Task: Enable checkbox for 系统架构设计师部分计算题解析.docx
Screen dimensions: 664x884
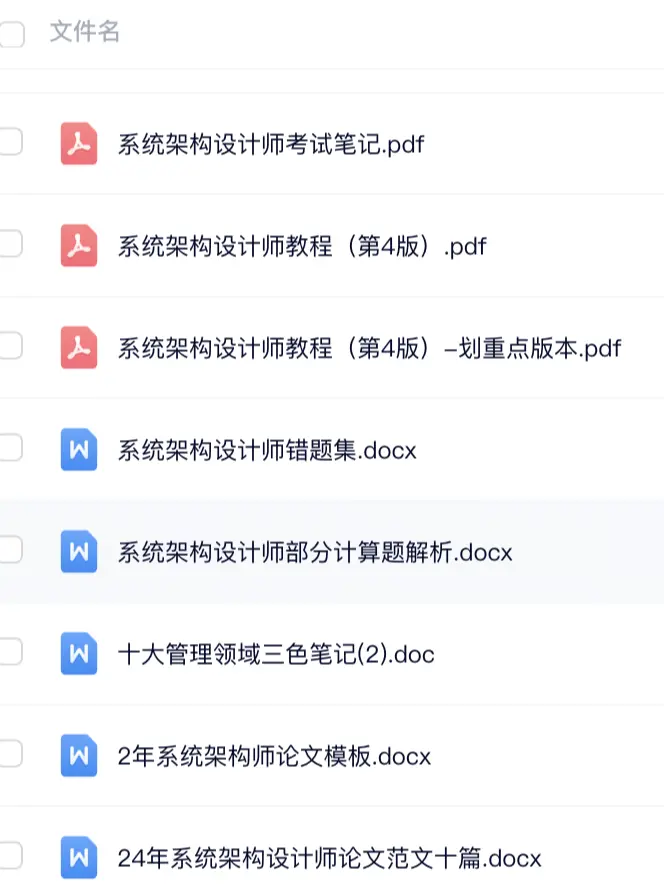Action: (10, 551)
